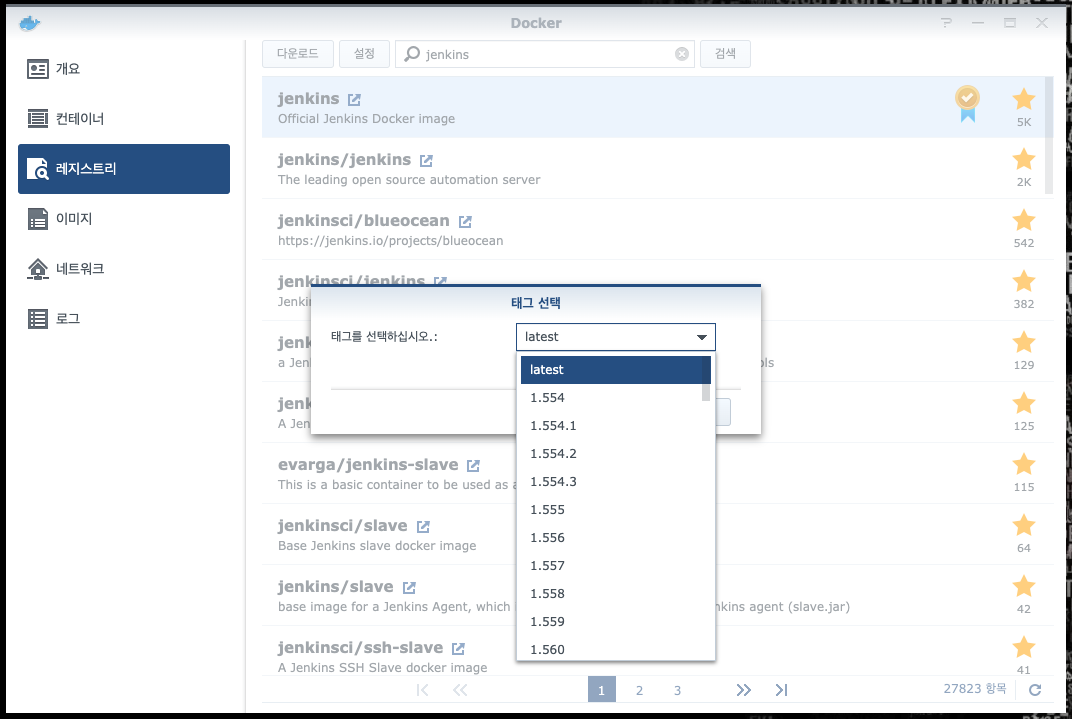Viewport: 1072px width, 719px height.
Task: Click the star icon showing 64
Action: pyautogui.click(x=1023, y=525)
